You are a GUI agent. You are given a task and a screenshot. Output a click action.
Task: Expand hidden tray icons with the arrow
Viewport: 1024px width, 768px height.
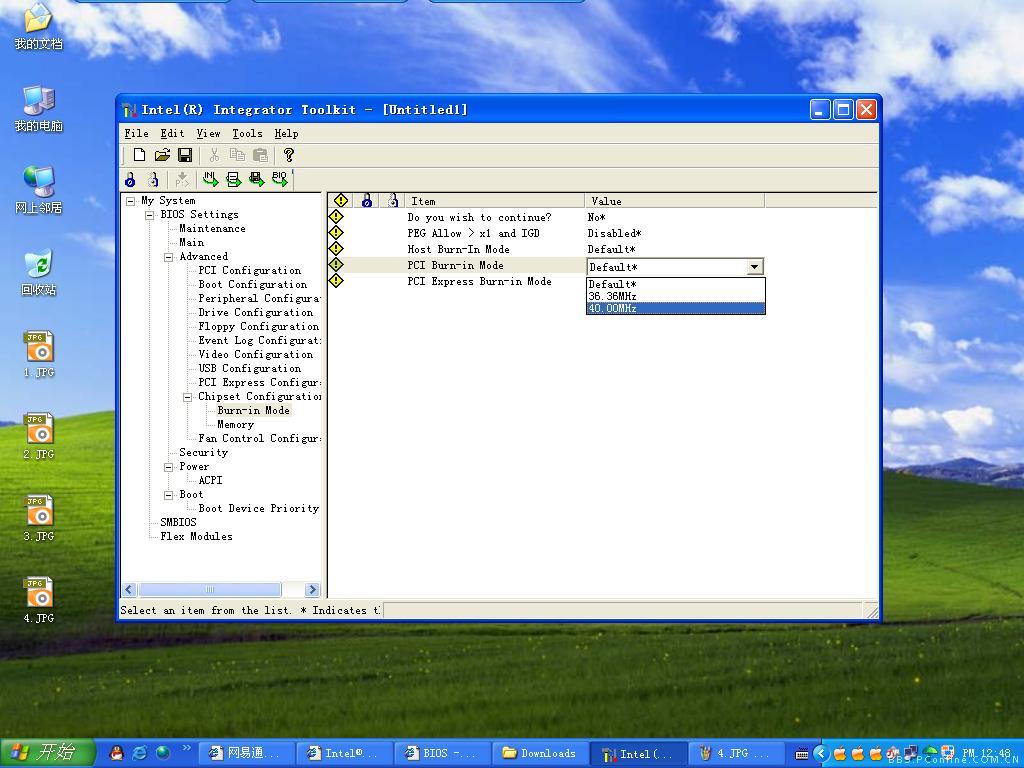[x=822, y=754]
